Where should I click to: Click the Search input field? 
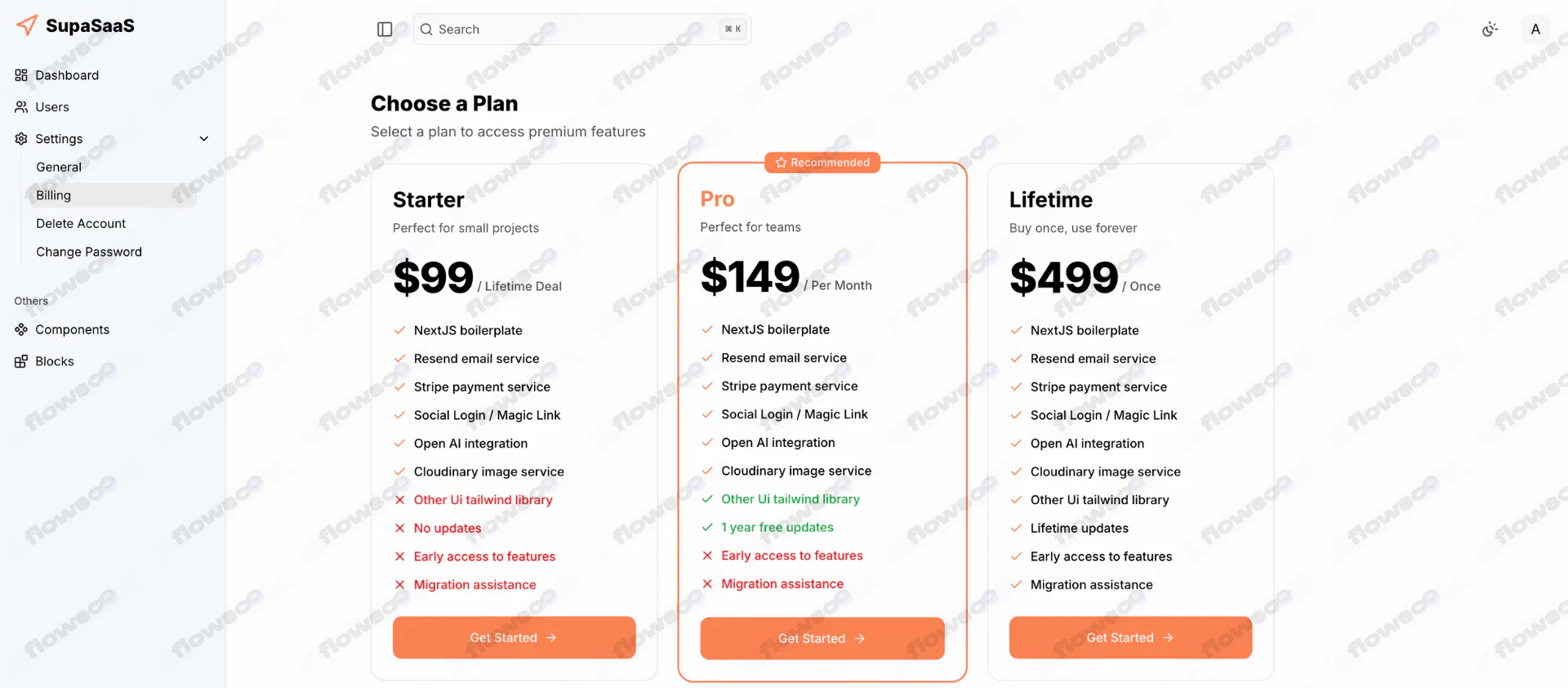point(572,29)
